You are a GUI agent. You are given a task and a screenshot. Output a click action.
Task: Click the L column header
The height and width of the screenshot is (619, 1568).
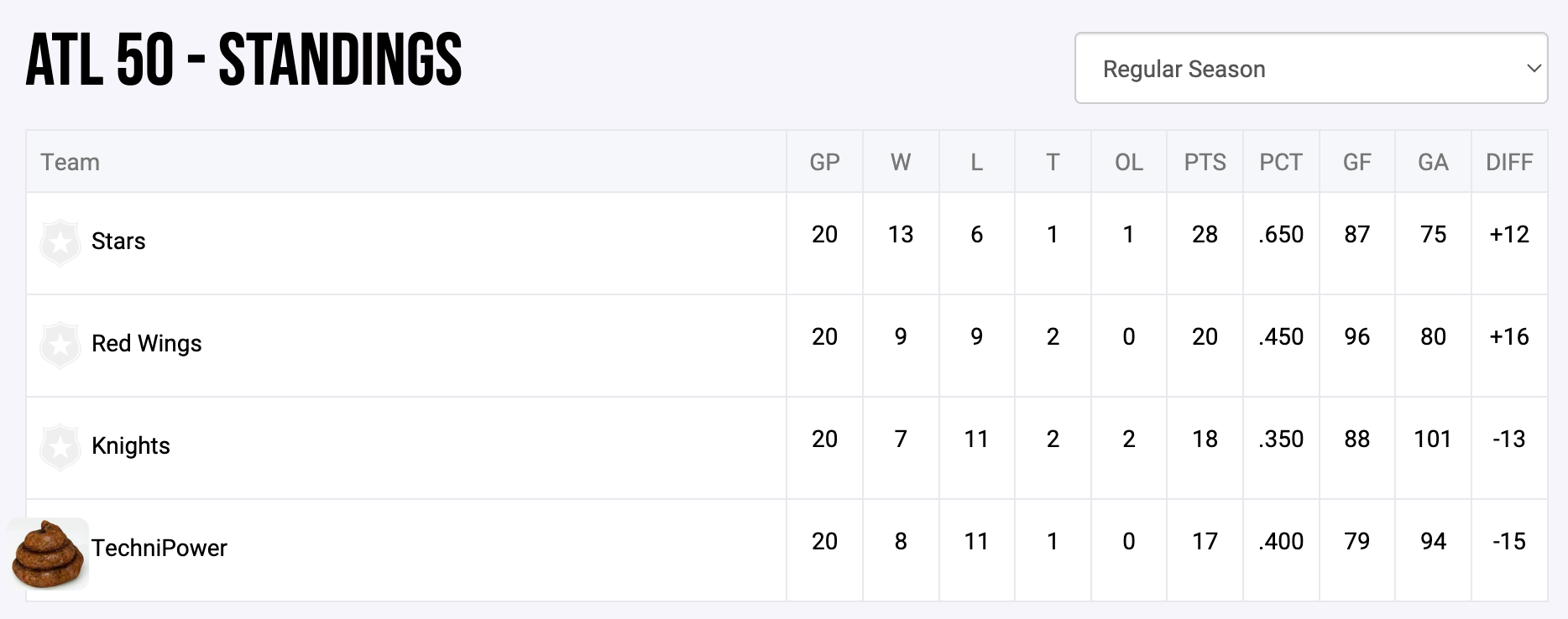976,162
